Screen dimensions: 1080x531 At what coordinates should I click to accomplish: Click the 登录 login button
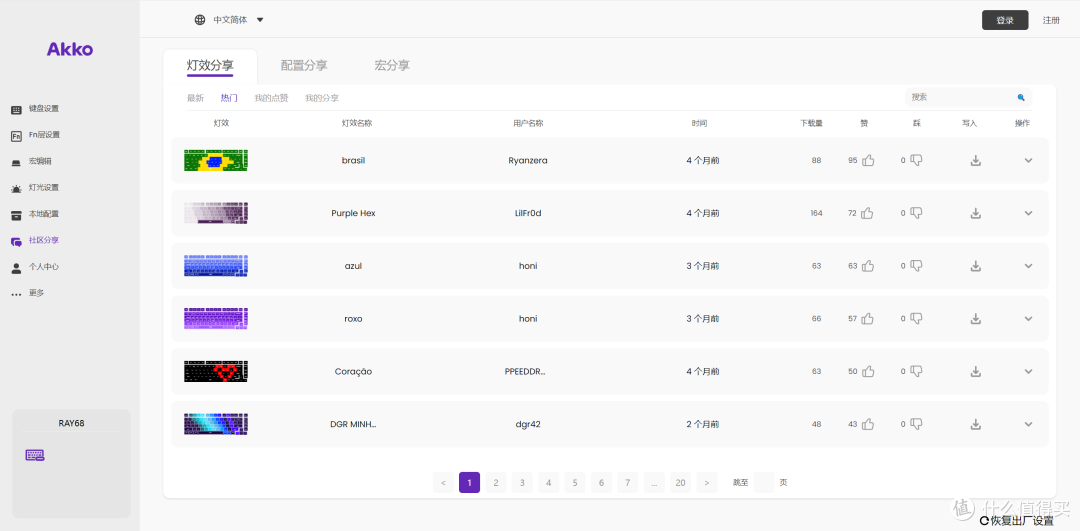tap(1005, 20)
